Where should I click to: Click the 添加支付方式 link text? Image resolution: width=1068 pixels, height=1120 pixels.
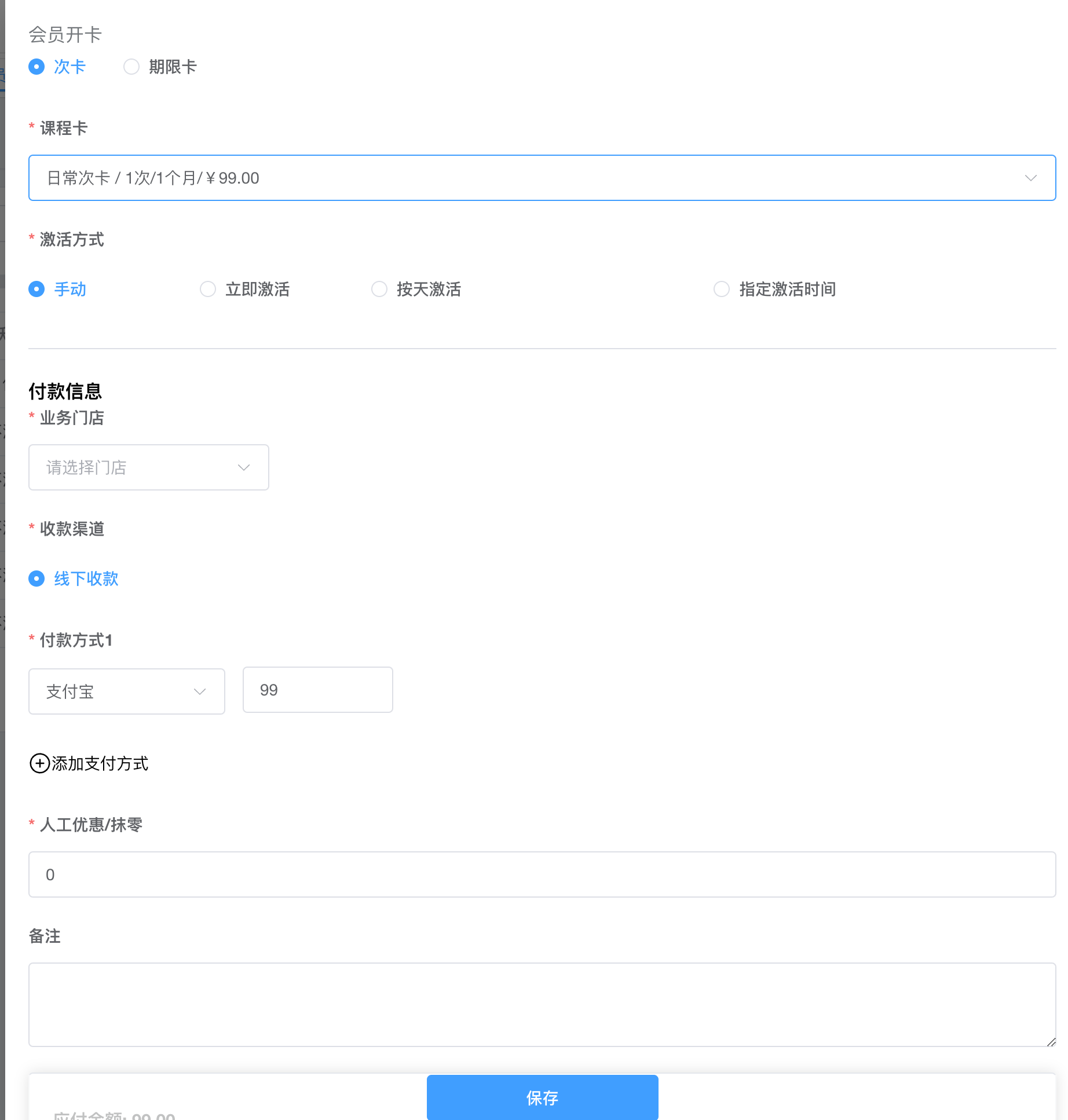pyautogui.click(x=100, y=763)
